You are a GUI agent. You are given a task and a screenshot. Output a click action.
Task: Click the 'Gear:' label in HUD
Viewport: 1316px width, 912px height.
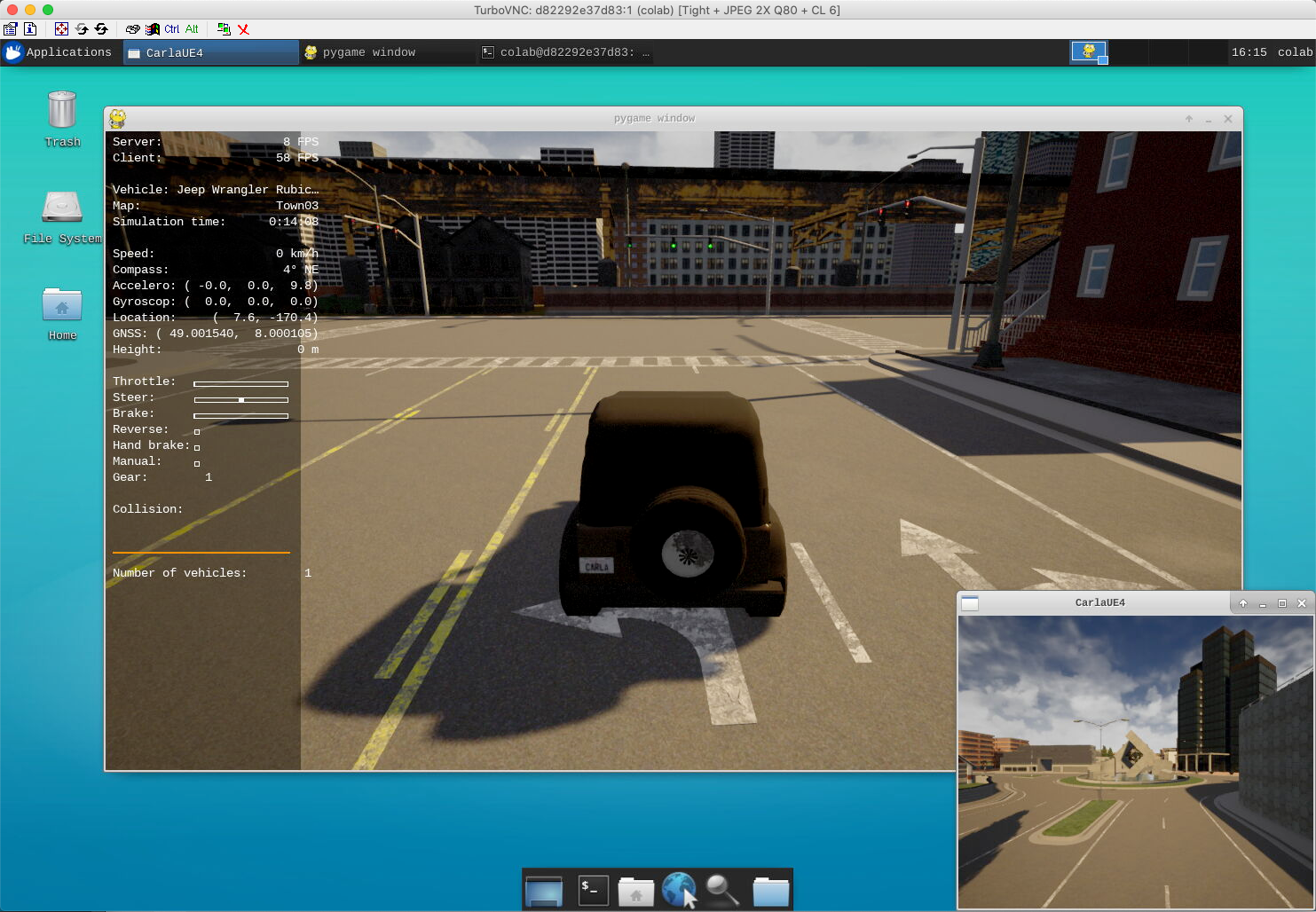click(130, 476)
